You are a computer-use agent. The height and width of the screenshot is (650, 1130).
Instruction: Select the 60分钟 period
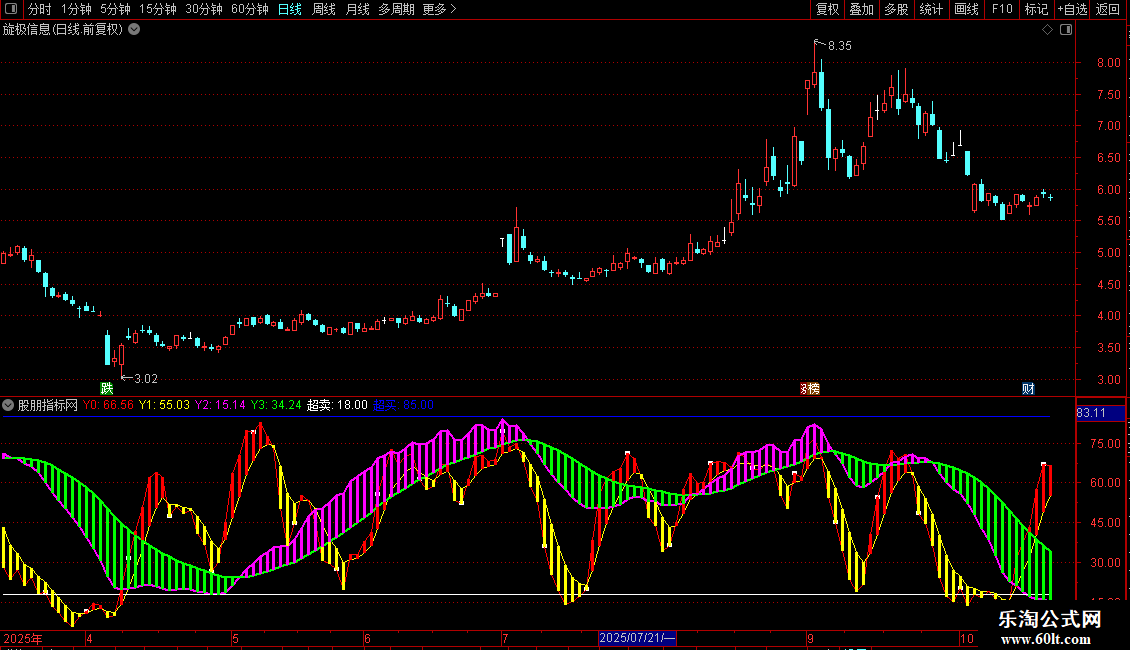(x=250, y=9)
